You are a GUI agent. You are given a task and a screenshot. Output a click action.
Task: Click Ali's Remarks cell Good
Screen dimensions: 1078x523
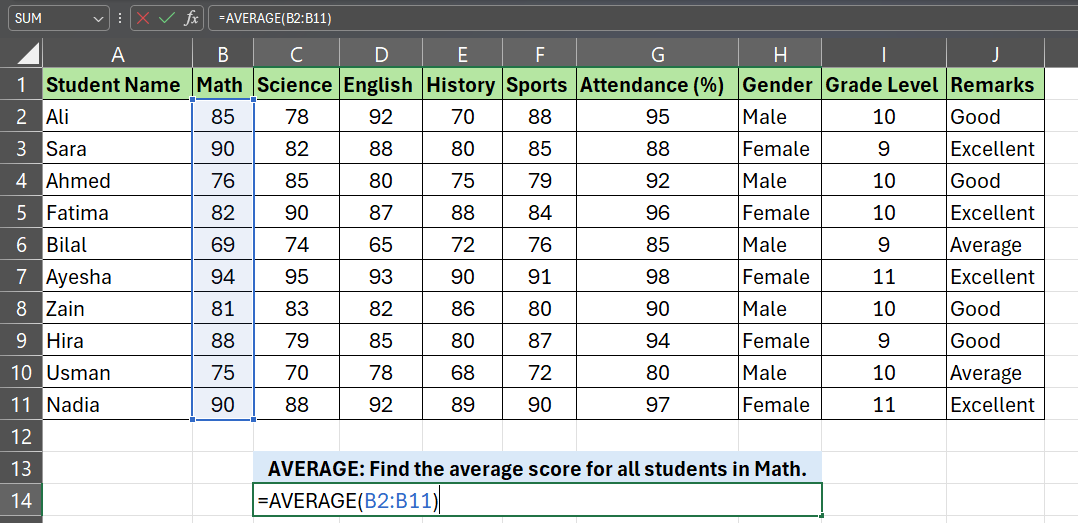tap(995, 117)
